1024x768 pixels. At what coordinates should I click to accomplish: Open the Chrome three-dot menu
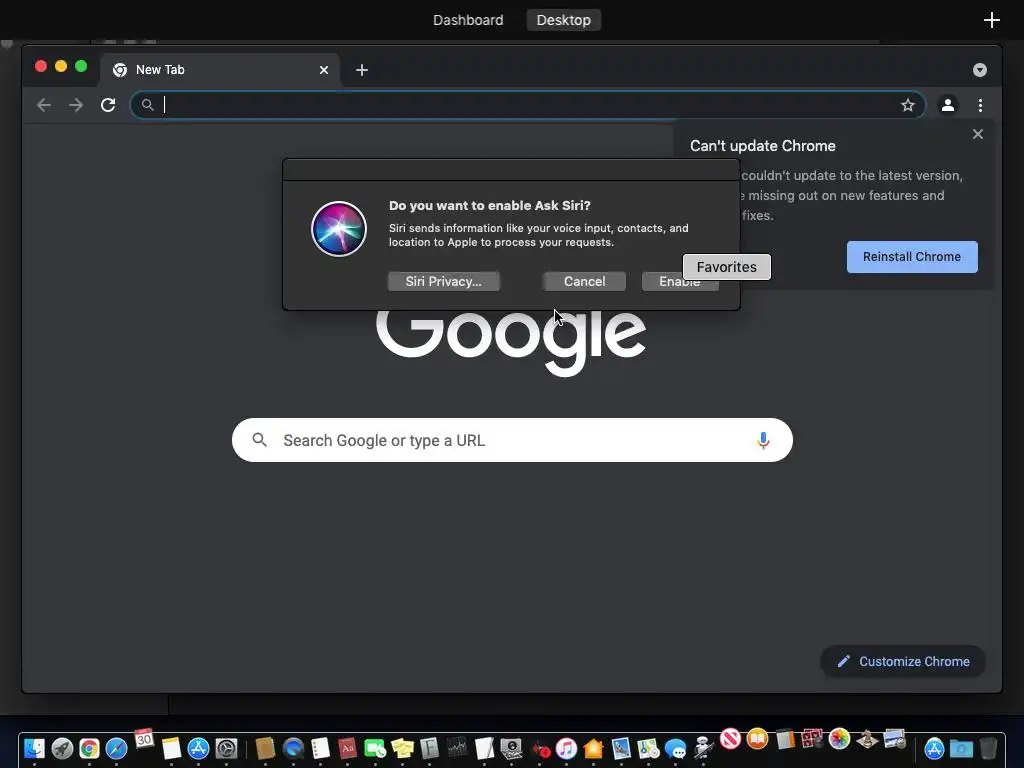(980, 105)
